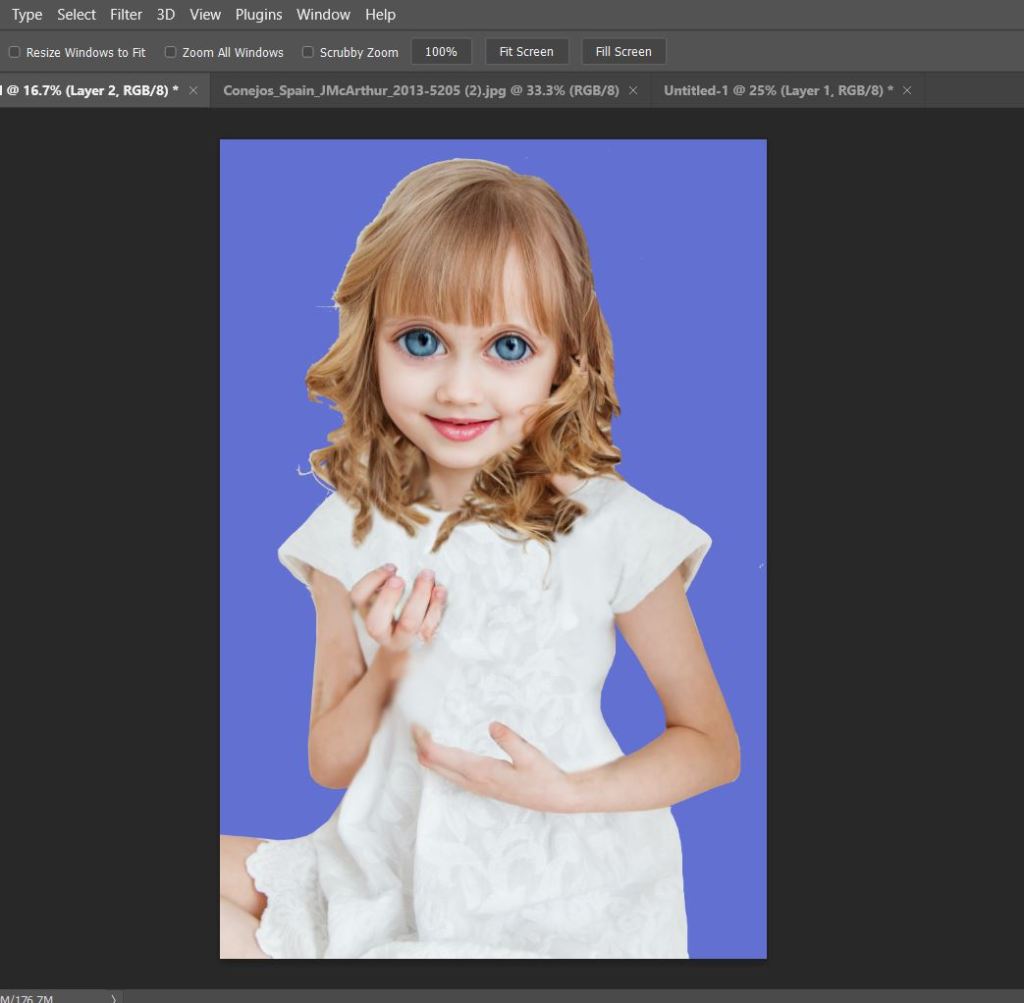Close the Layer 2 document tab
Viewport: 1024px width, 1003px height.
[x=194, y=90]
